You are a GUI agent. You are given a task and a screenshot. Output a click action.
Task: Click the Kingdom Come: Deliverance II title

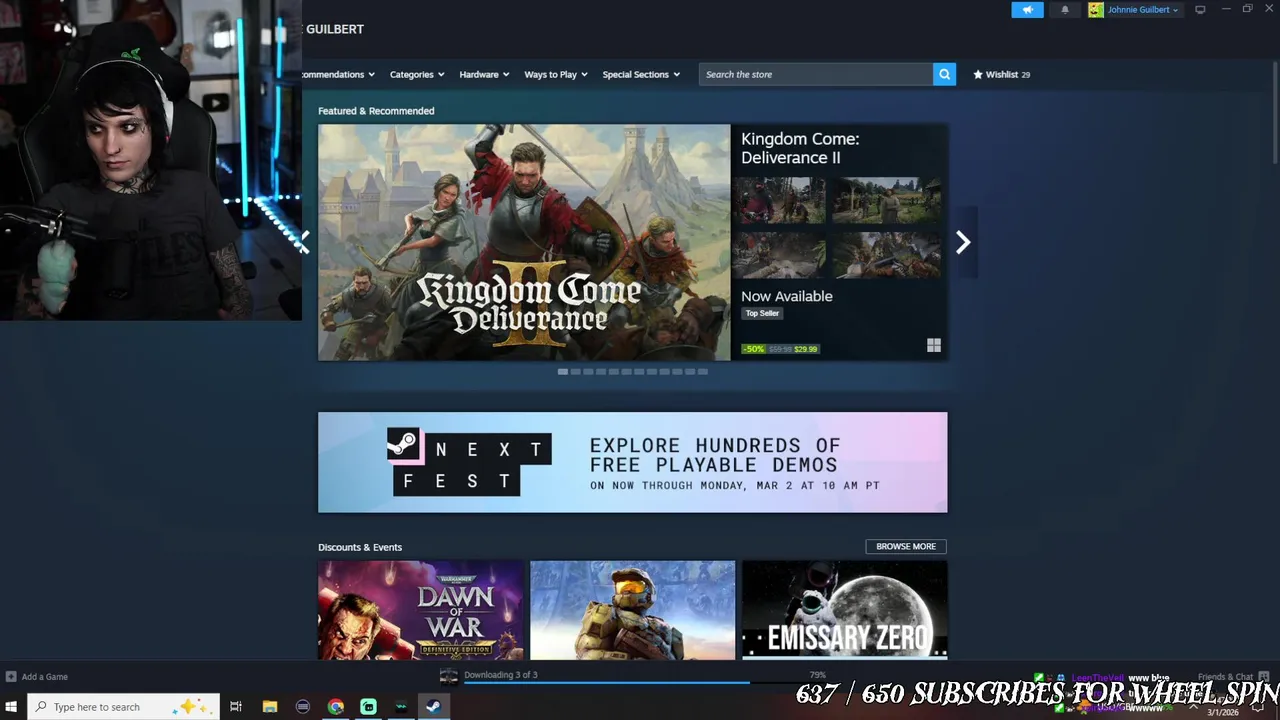800,148
